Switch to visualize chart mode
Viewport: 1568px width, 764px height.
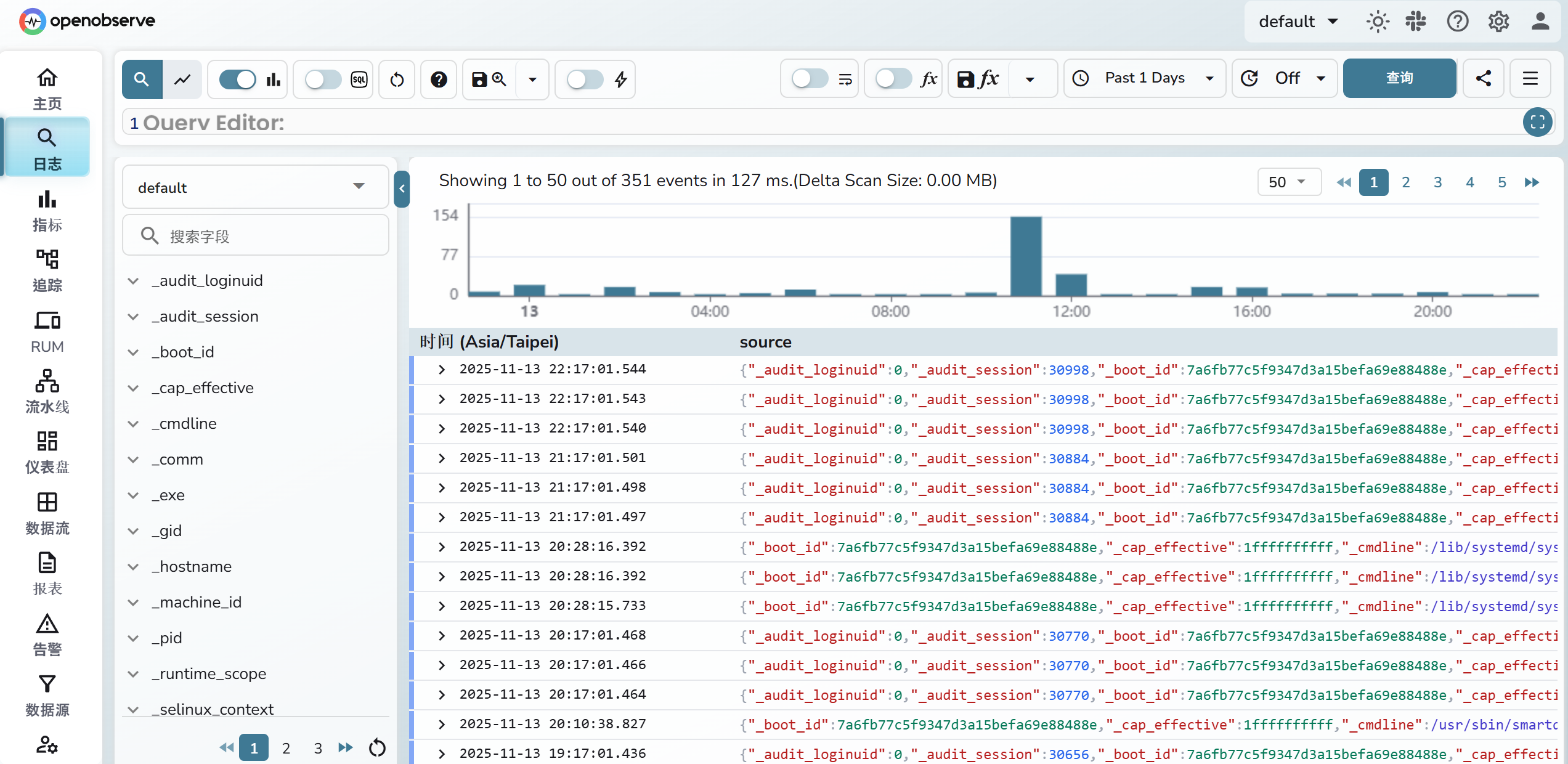pos(182,79)
